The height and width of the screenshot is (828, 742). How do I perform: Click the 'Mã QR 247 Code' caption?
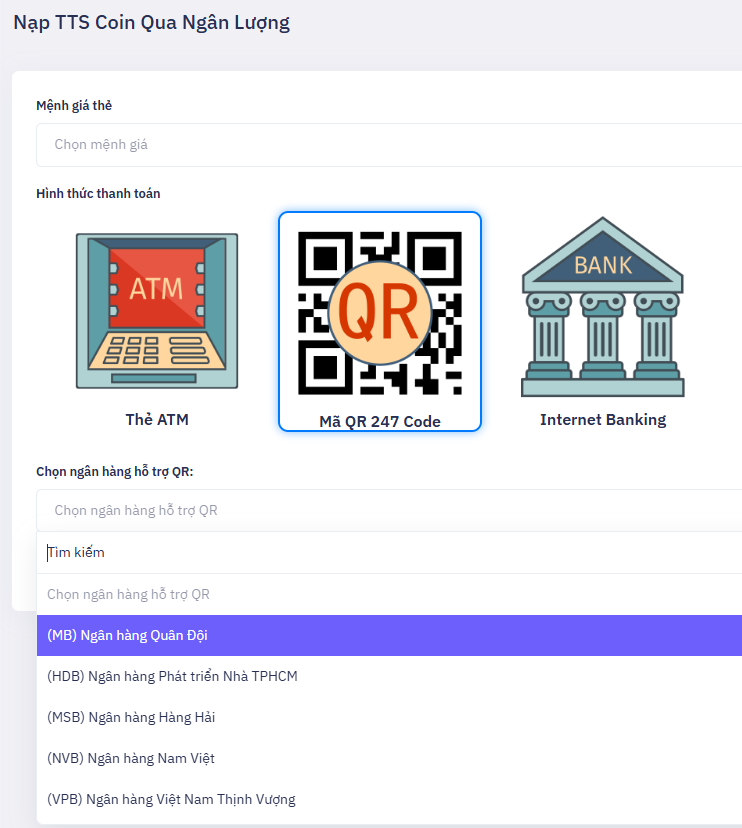click(380, 421)
